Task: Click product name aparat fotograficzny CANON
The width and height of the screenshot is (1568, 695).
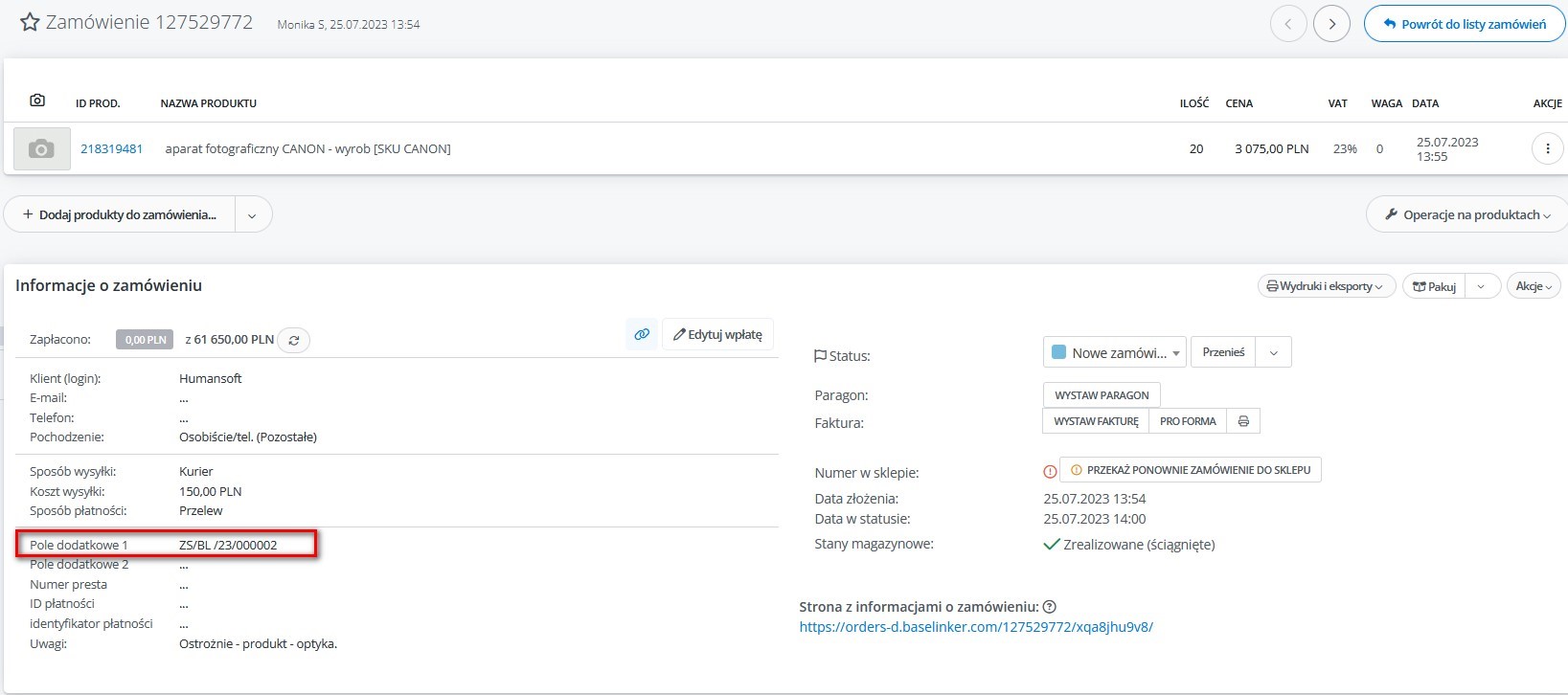Action: click(308, 148)
